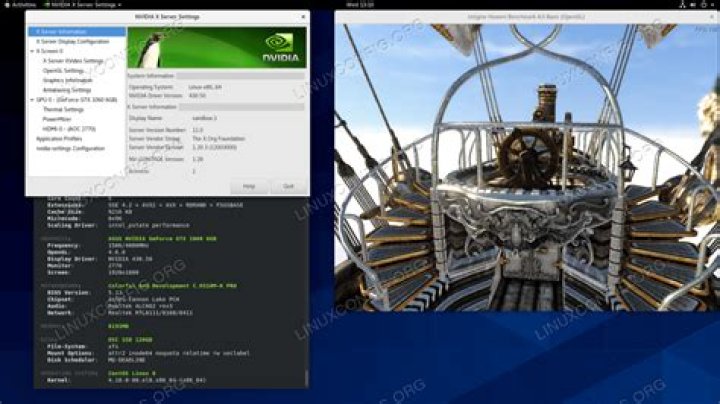Viewport: 720px width, 404px height.
Task: Click the volume icon in the top bar
Action: pyautogui.click(x=693, y=5)
